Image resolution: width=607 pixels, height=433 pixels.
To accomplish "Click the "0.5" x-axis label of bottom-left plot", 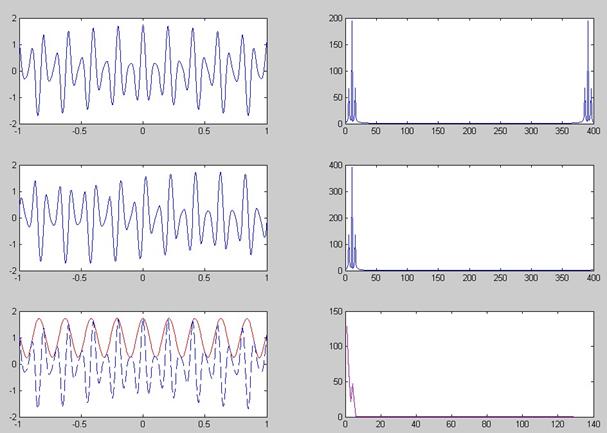I will [x=204, y=424].
